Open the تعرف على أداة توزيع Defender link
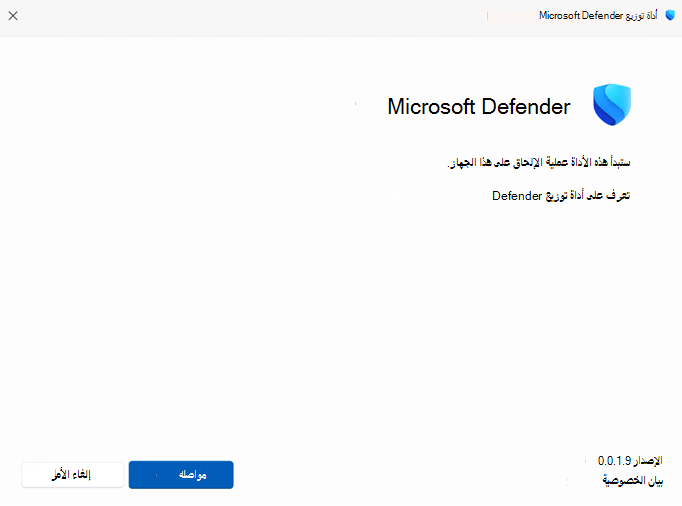The height and width of the screenshot is (506, 682). (x=561, y=196)
